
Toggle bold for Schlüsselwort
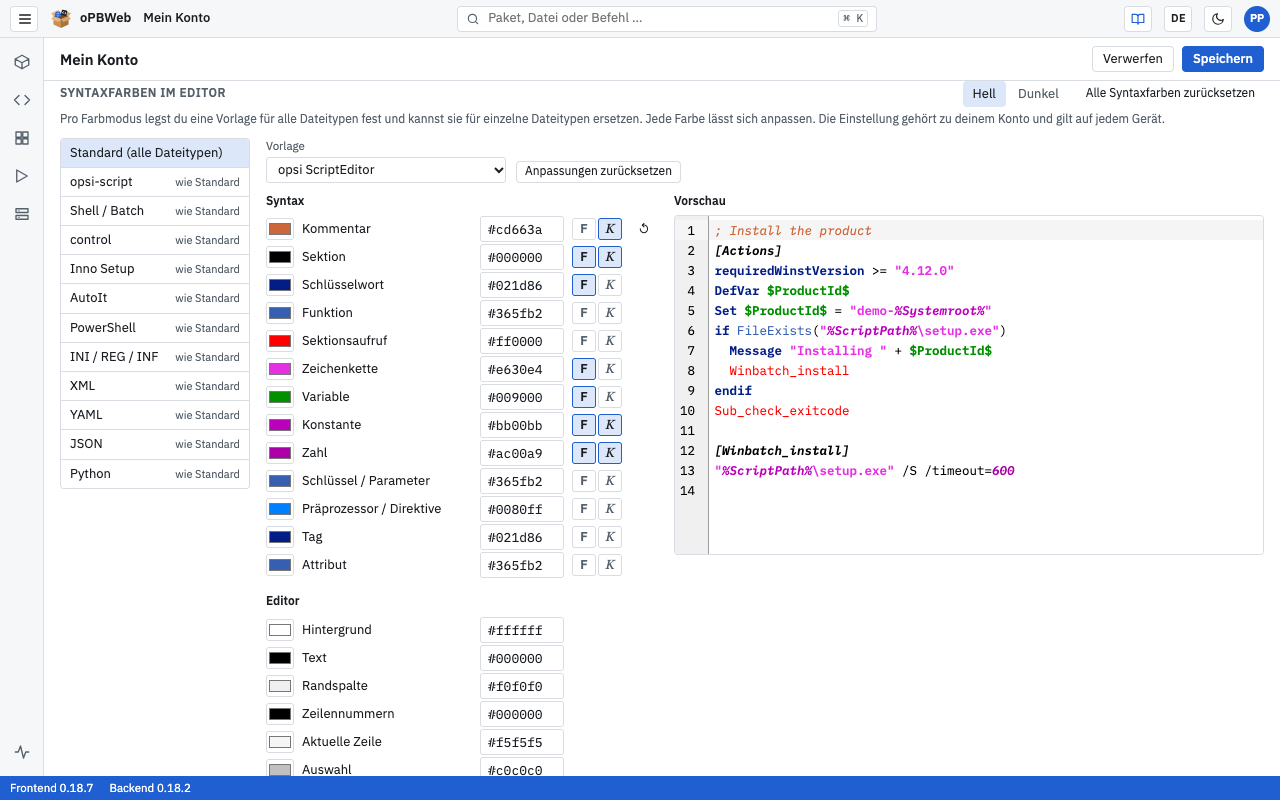(x=583, y=285)
